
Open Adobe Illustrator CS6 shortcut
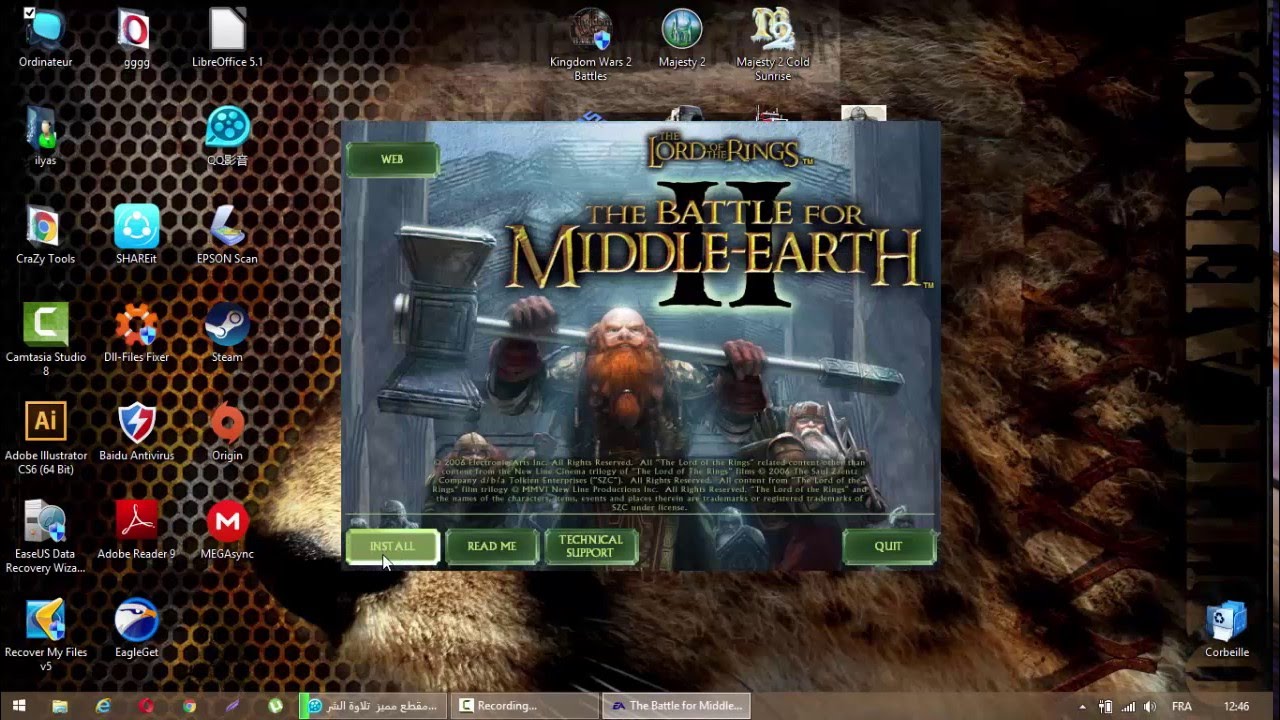point(45,437)
